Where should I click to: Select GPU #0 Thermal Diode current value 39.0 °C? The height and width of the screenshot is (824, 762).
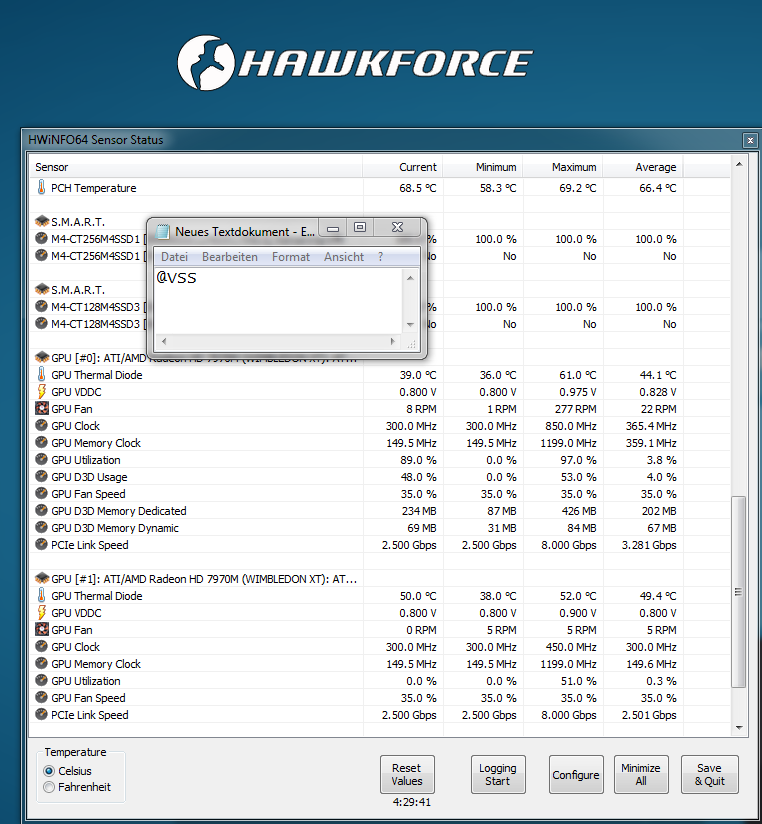click(418, 375)
